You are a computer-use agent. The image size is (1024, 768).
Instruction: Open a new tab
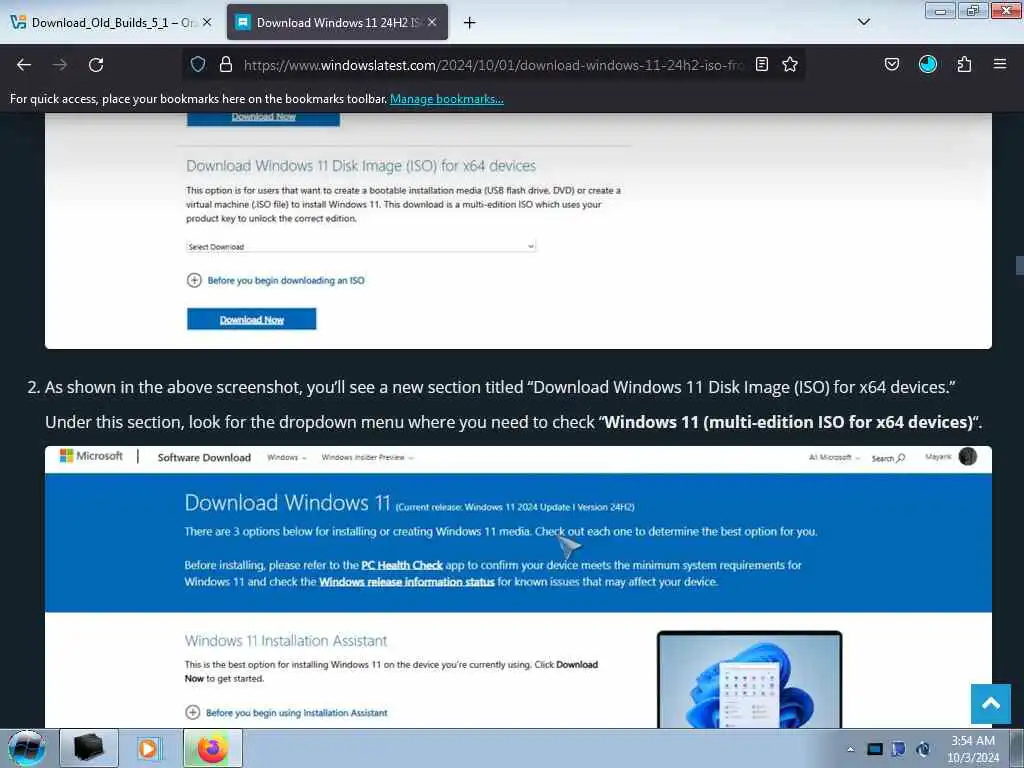[x=470, y=23]
